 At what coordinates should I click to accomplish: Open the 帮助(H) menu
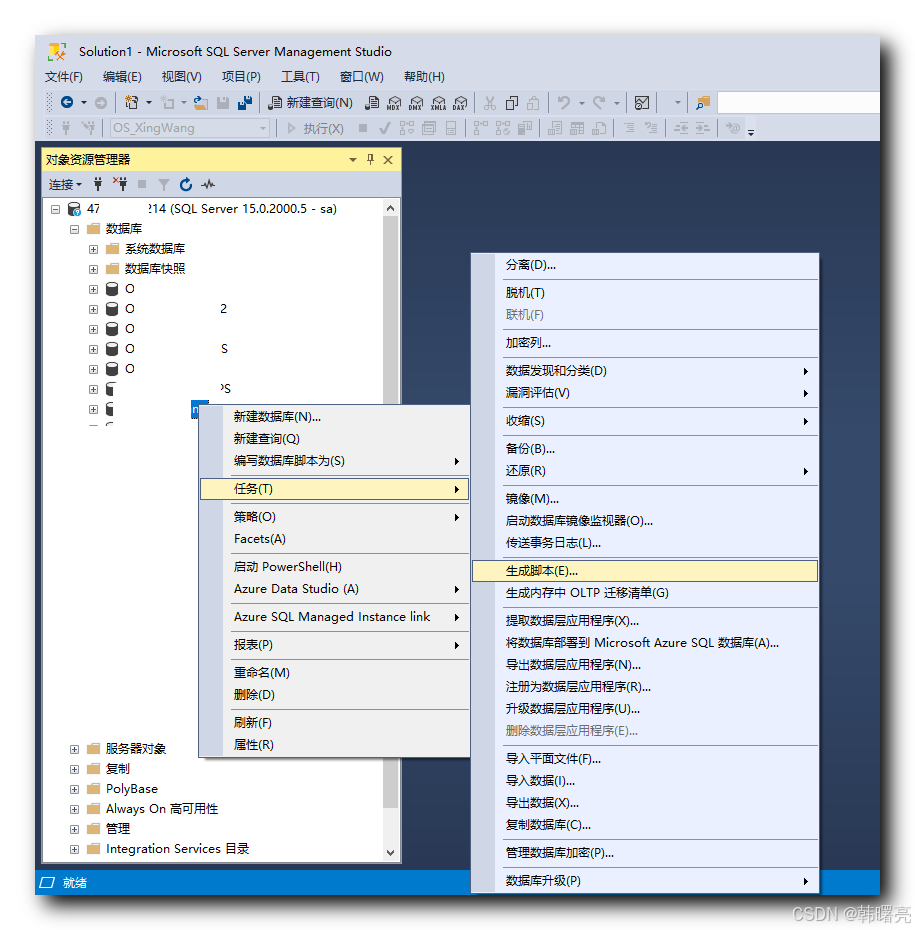point(424,77)
